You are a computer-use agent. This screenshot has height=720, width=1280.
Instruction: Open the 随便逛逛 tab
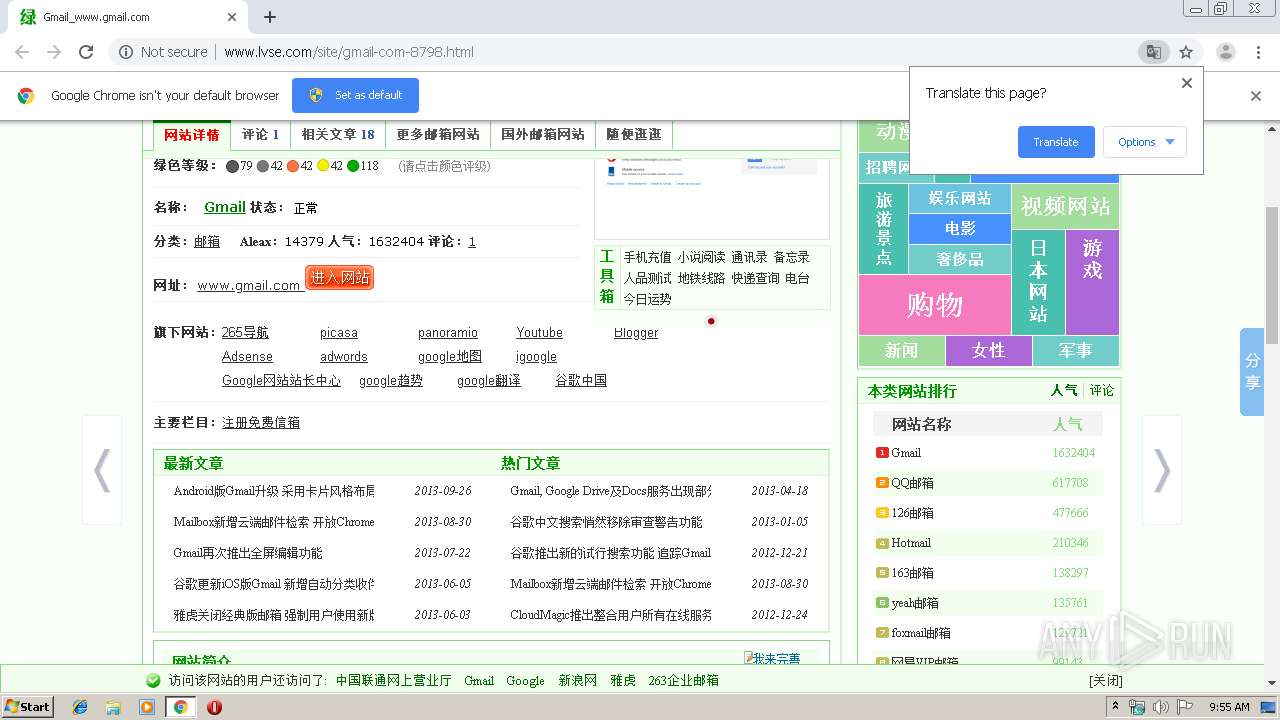pos(634,135)
